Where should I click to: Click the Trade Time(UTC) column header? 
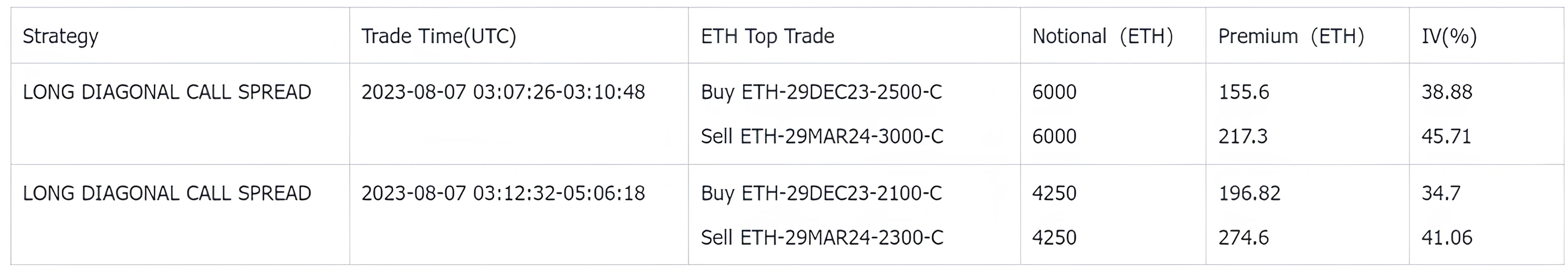click(x=438, y=36)
